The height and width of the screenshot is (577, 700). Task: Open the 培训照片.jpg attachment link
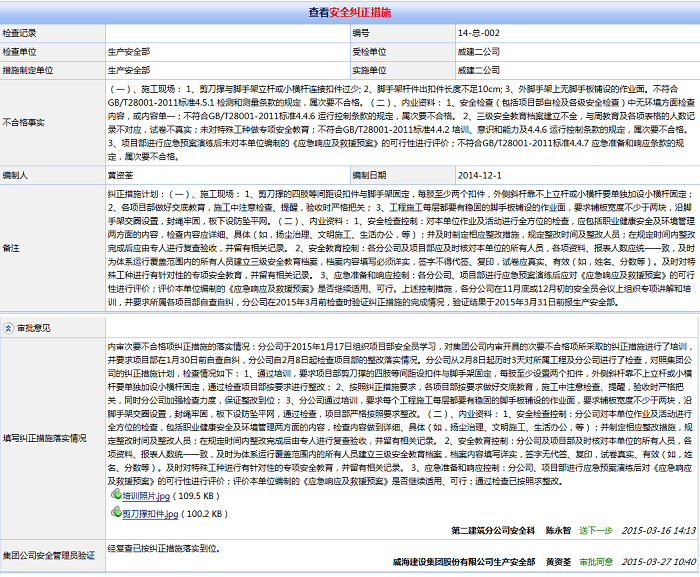click(145, 495)
